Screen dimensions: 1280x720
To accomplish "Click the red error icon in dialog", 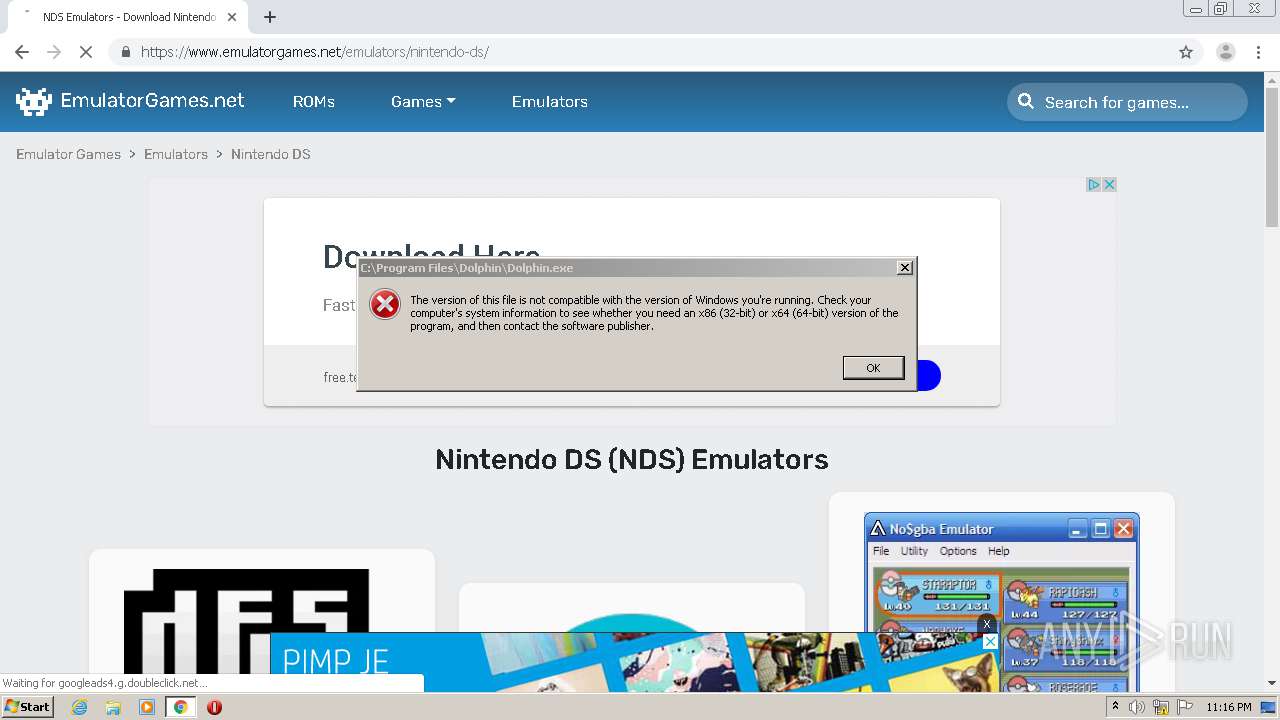I will [385, 304].
